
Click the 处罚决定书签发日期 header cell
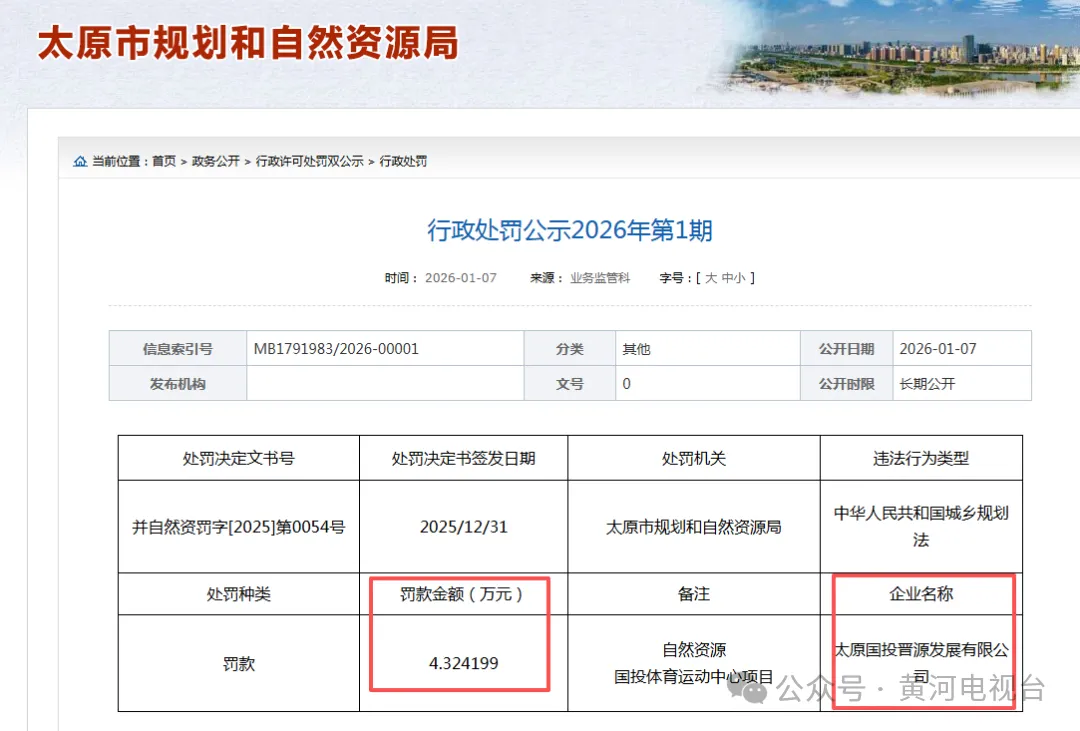(x=464, y=458)
